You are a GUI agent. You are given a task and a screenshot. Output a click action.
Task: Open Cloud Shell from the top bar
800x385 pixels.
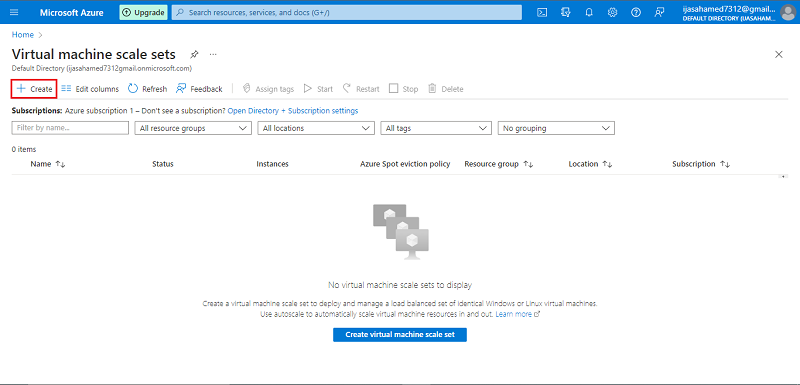point(543,12)
